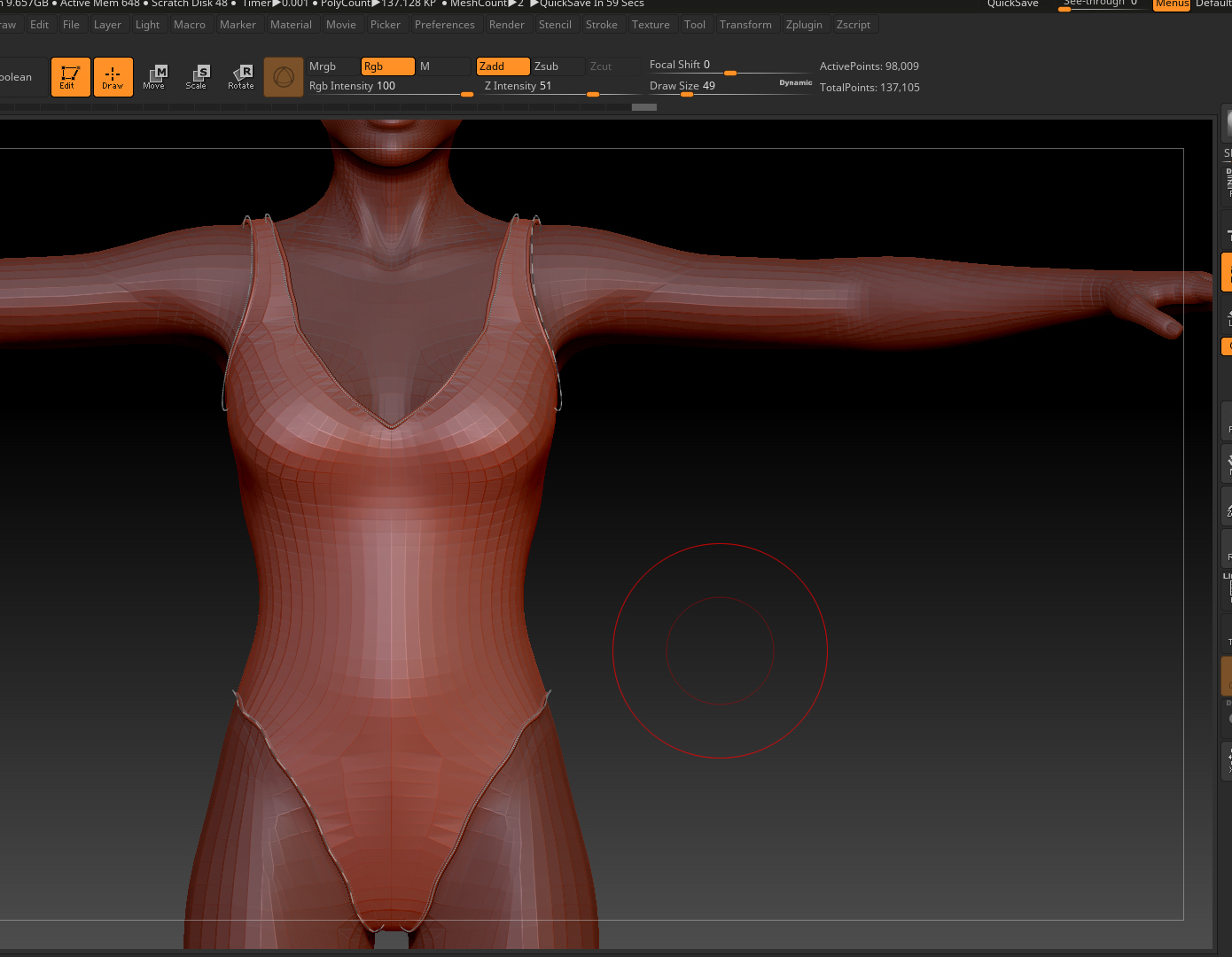
Task: Toggle Zadd sculpting mode
Action: (503, 66)
